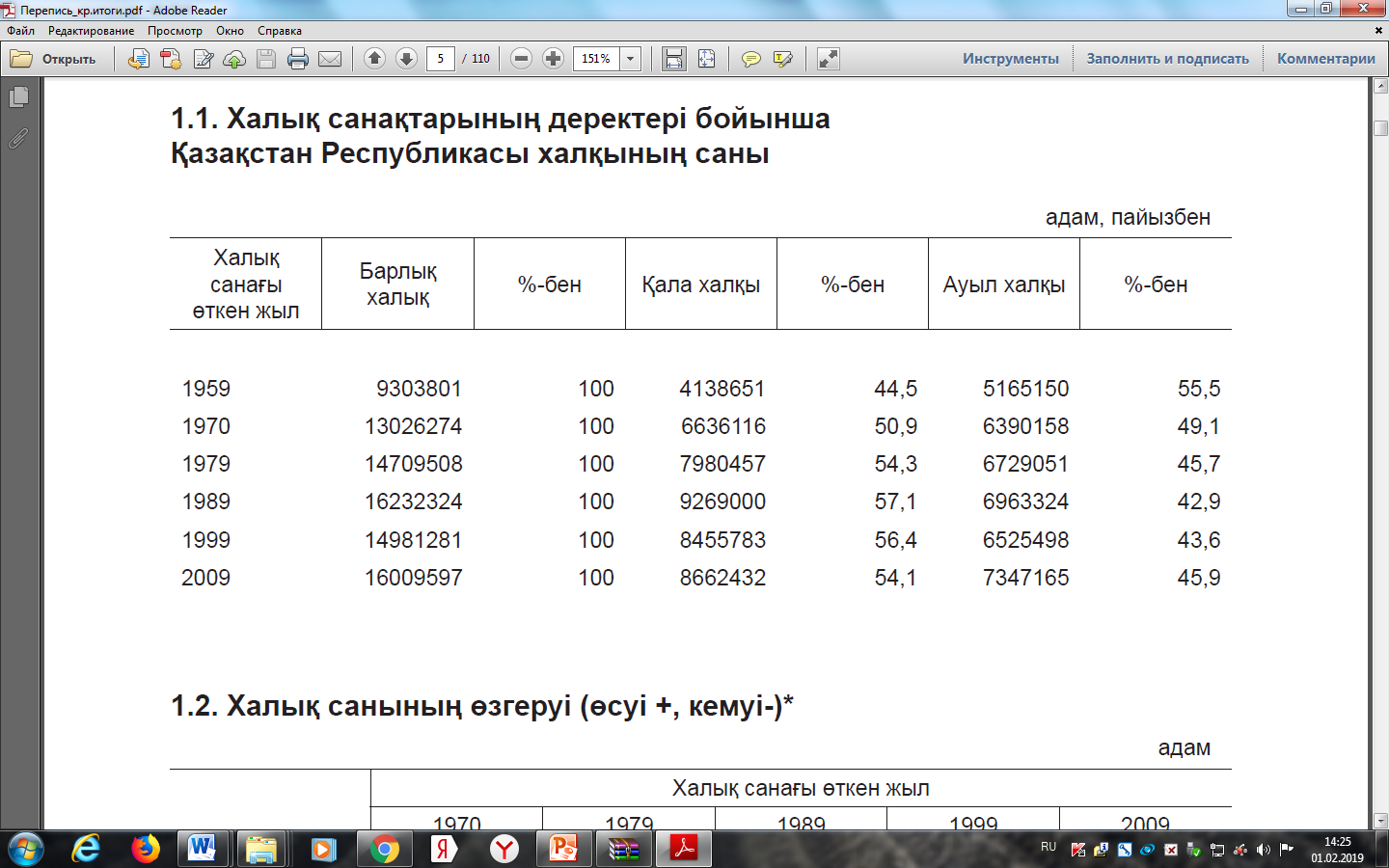Click the total population value 9303801
This screenshot has height=868, width=1389.
click(x=419, y=389)
